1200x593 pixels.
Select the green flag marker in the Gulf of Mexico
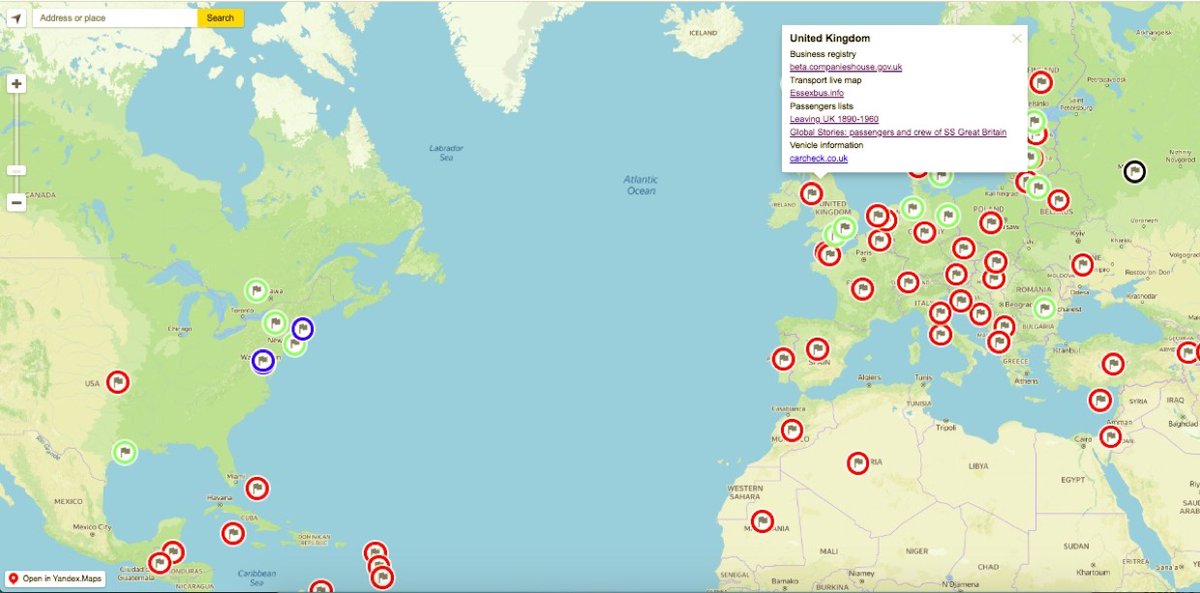click(x=125, y=452)
